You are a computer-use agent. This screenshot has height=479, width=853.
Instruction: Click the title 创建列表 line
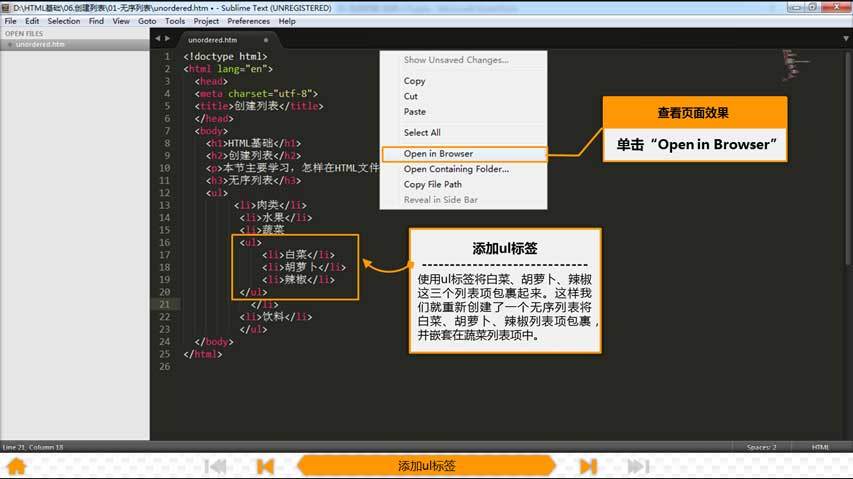point(259,106)
